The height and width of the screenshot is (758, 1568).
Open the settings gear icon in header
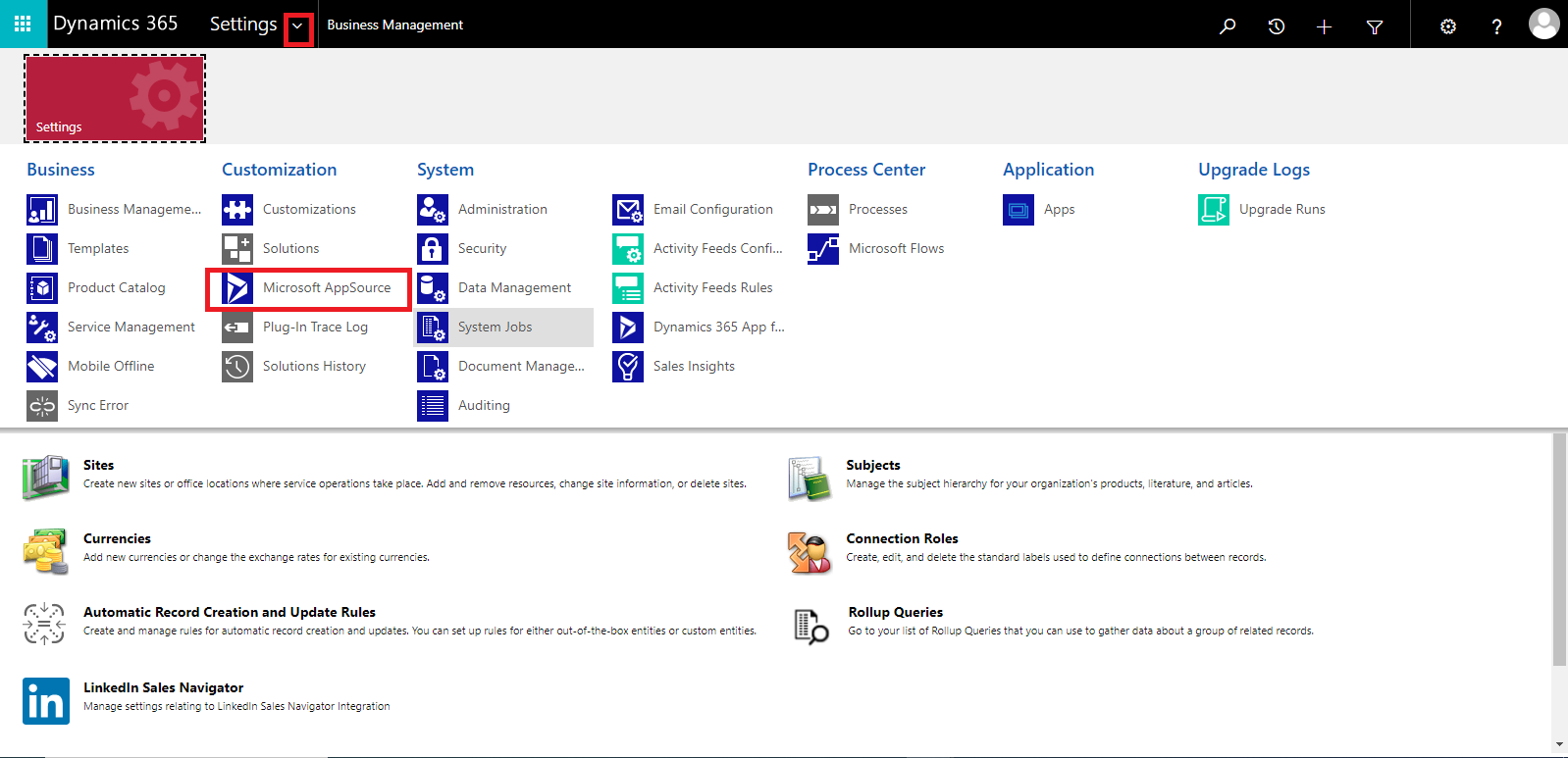pos(1448,26)
